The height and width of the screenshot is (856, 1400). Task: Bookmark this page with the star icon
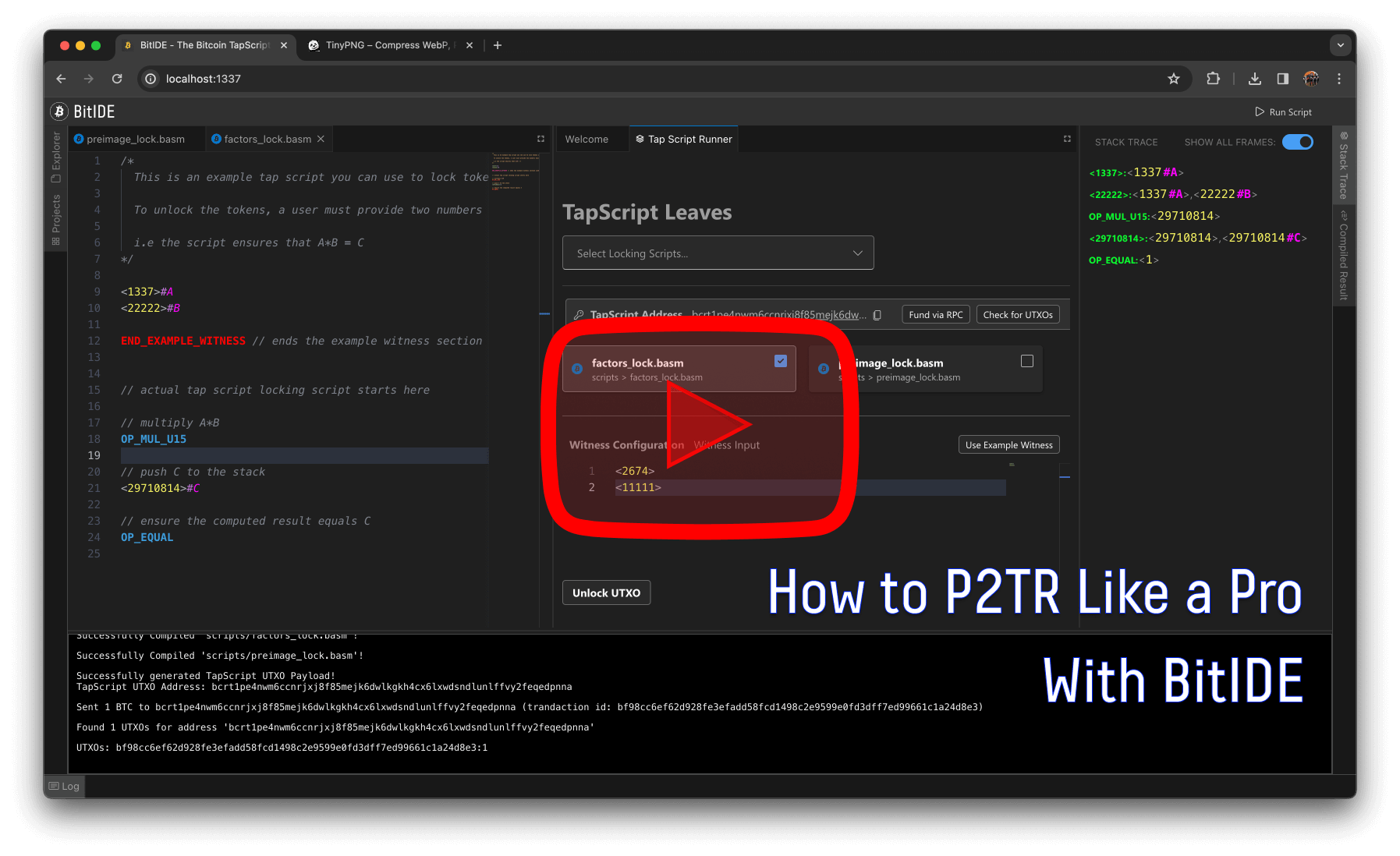pos(1173,79)
